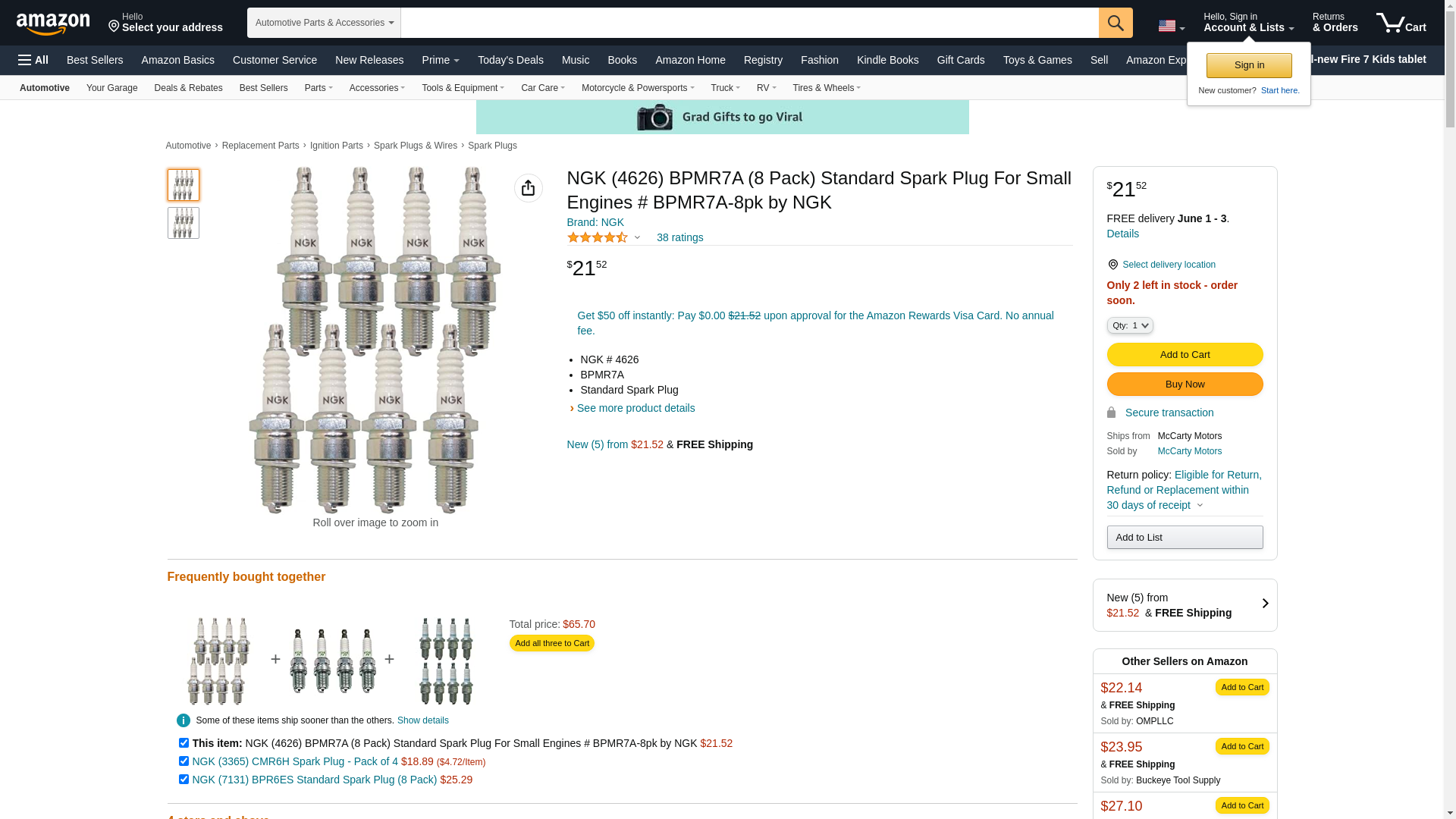
Task: Open the Qty quantity dropdown
Action: point(1129,325)
